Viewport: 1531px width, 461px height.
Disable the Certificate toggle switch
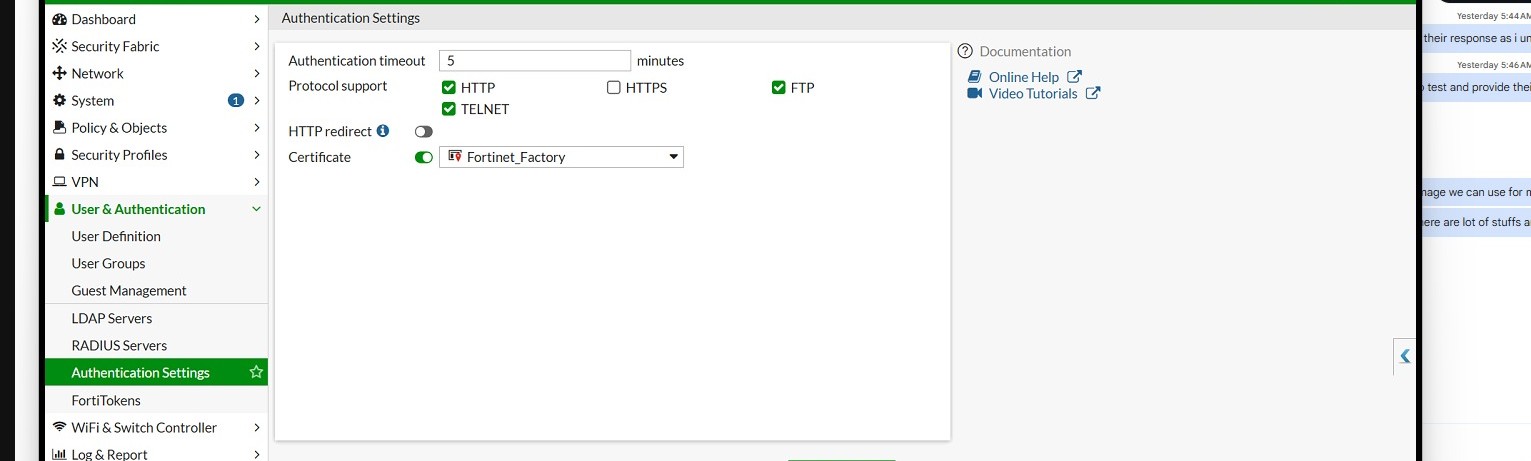(424, 157)
